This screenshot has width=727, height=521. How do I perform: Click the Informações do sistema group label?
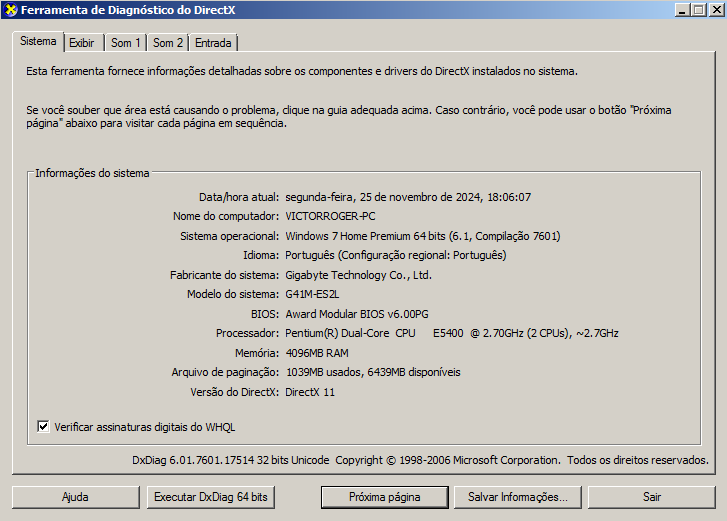(x=92, y=173)
